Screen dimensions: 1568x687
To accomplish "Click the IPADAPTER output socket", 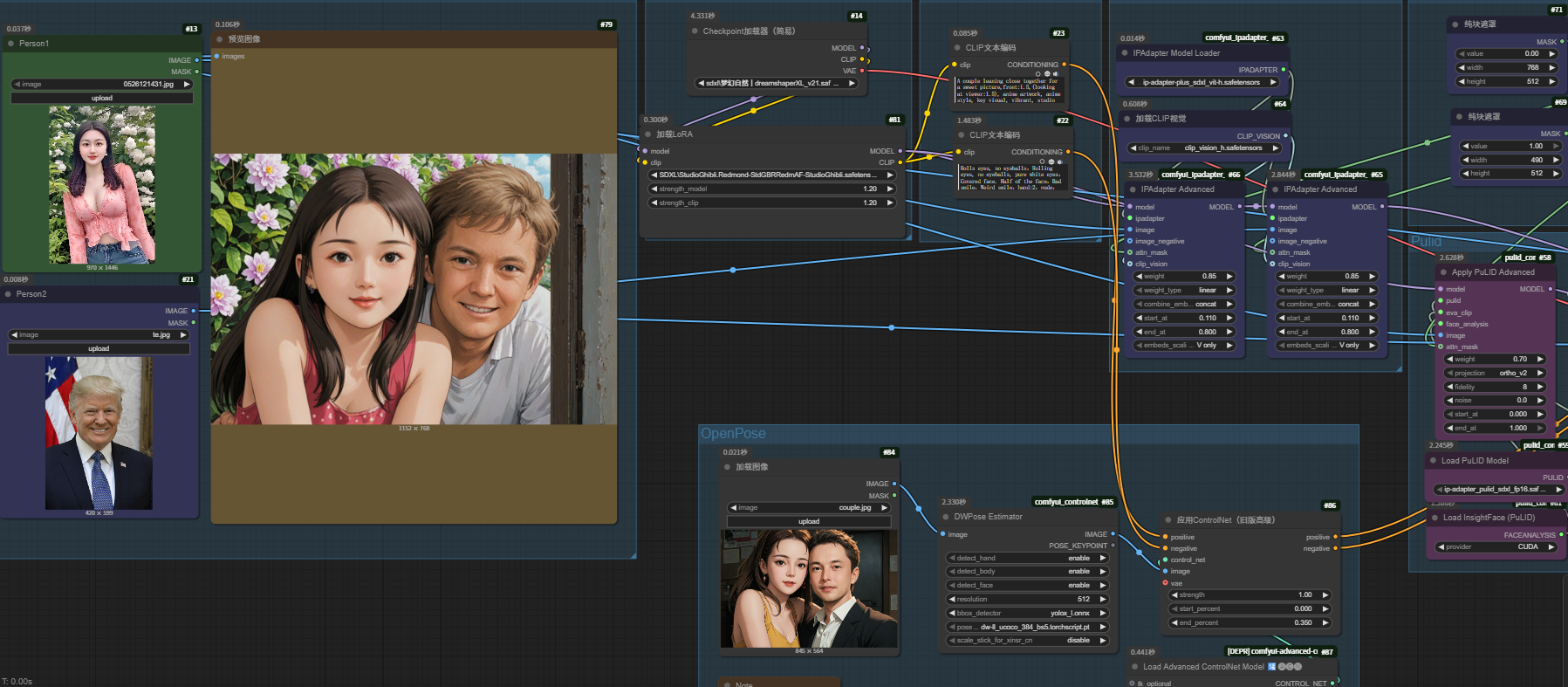I will [x=1283, y=70].
